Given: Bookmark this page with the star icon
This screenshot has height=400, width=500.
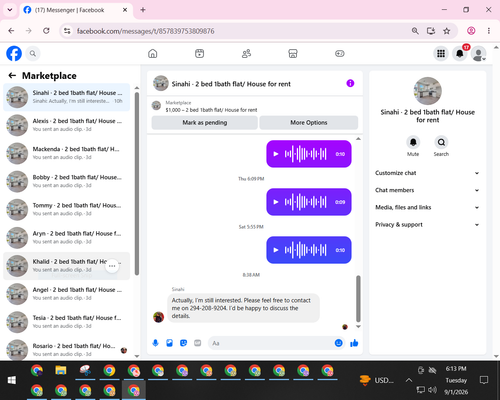Looking at the screenshot, I should (447, 31).
